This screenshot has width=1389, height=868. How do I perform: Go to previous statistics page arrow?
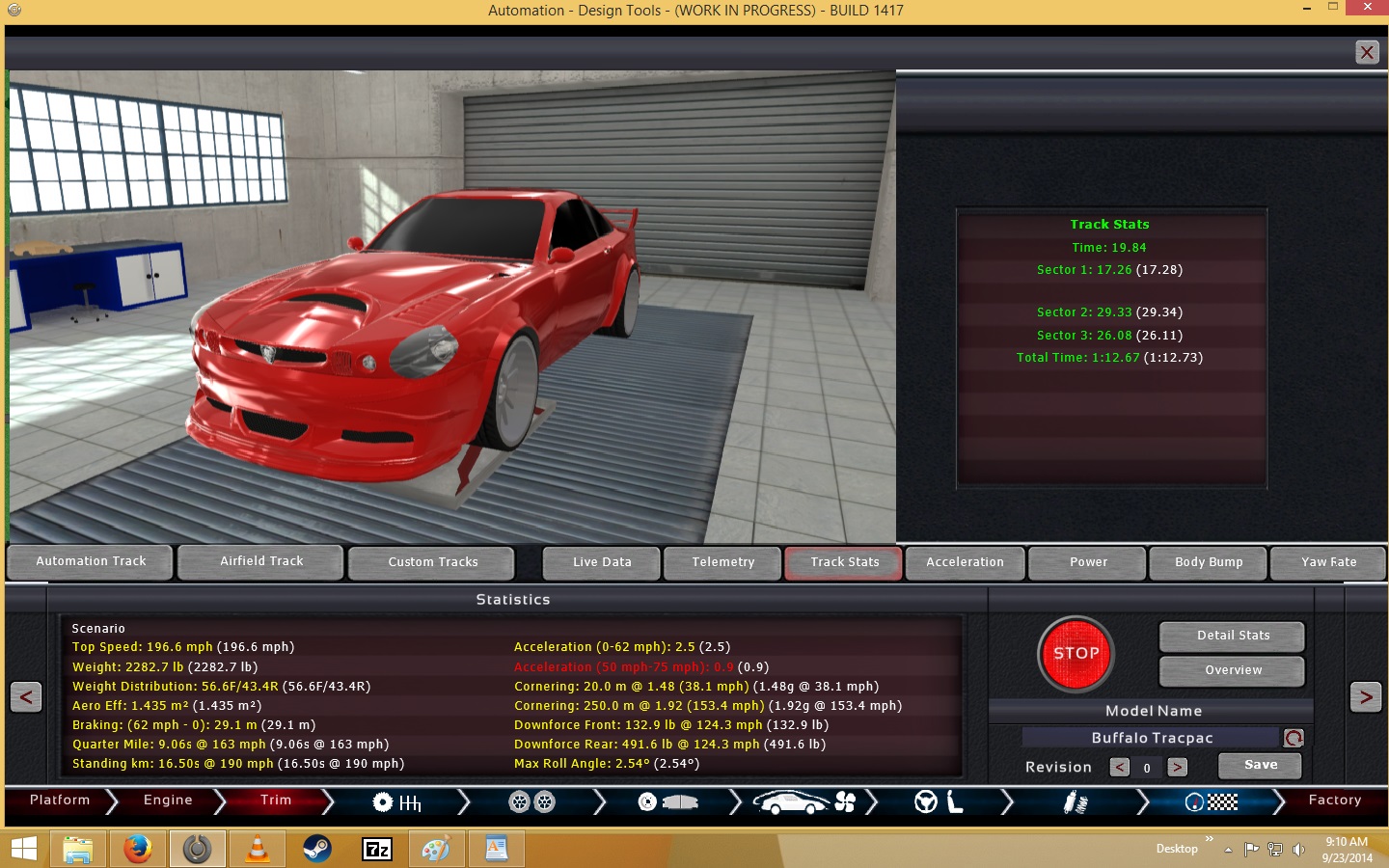tap(26, 696)
